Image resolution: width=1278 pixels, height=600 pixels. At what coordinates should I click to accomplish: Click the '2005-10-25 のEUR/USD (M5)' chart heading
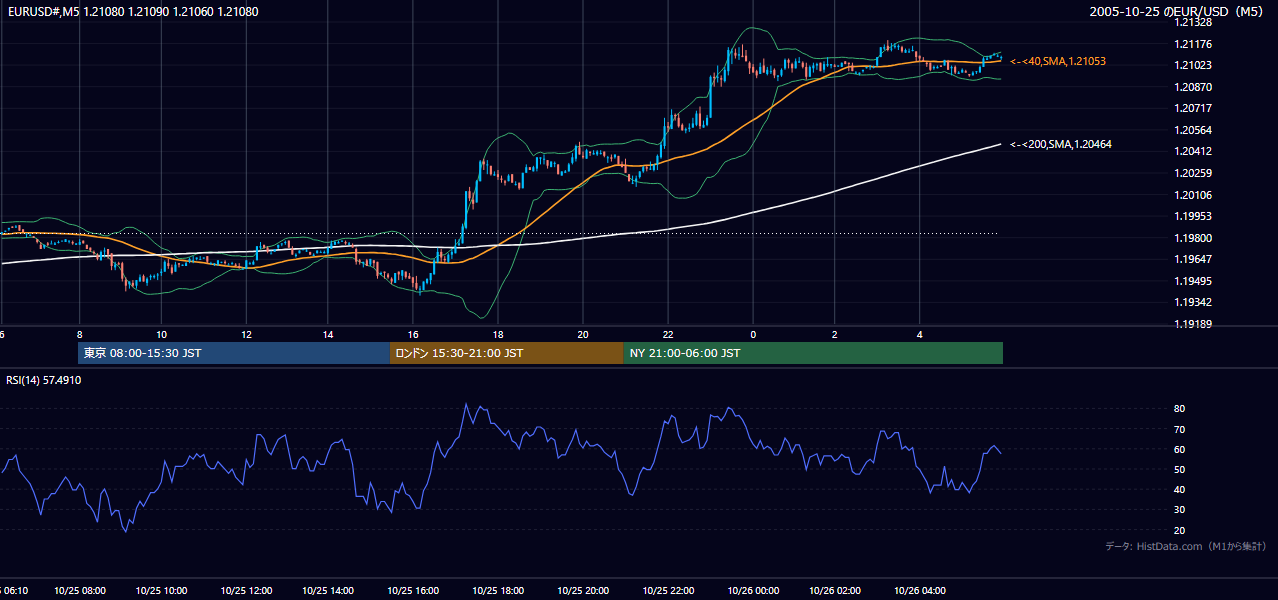[1178, 12]
